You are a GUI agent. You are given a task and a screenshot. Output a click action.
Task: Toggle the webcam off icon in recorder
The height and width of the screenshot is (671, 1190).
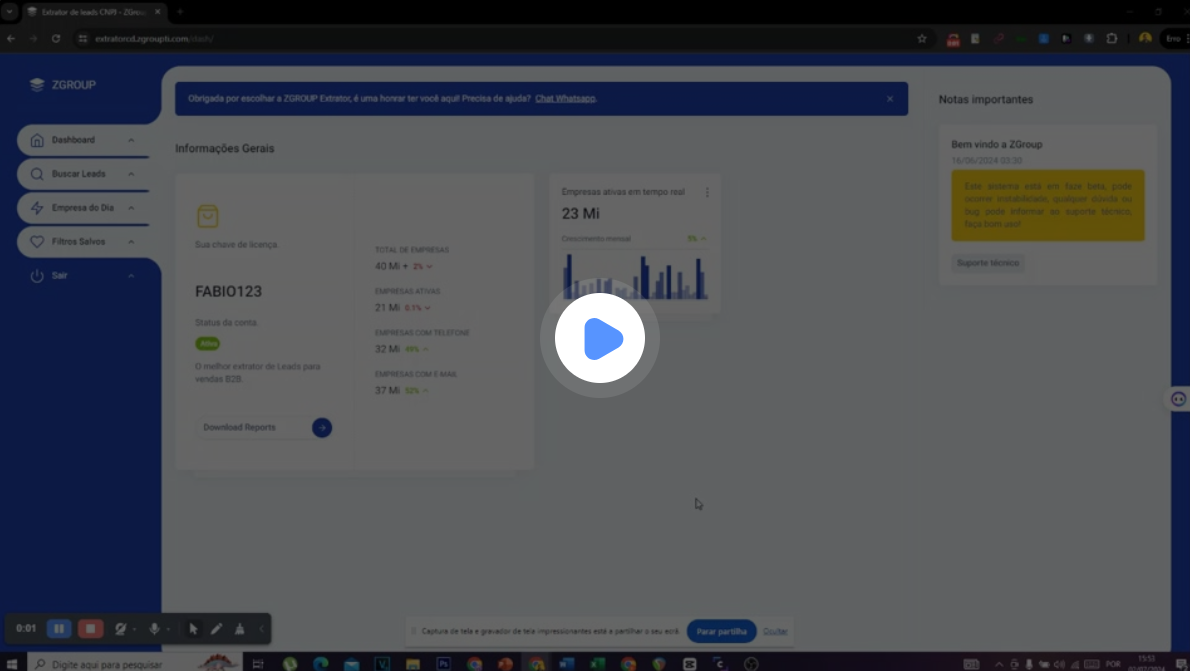tap(120, 628)
